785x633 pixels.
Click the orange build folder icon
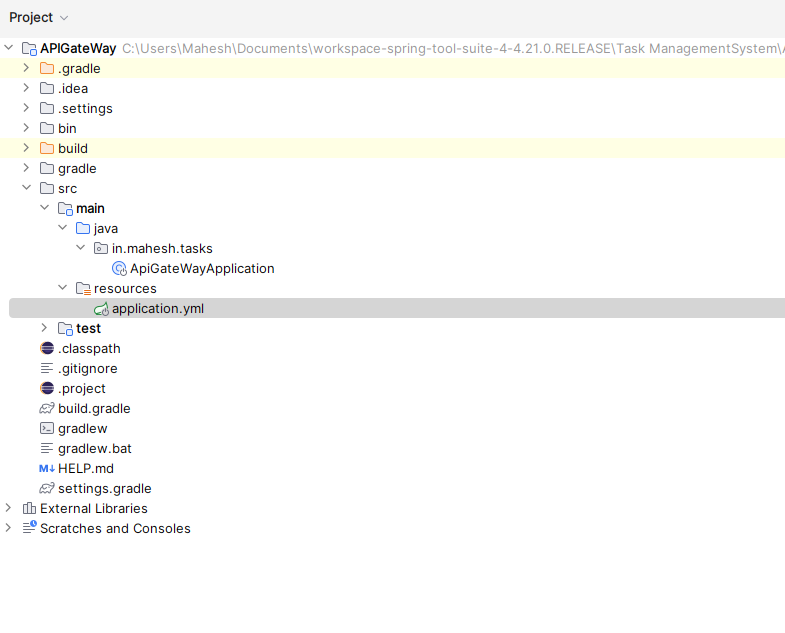[x=47, y=148]
